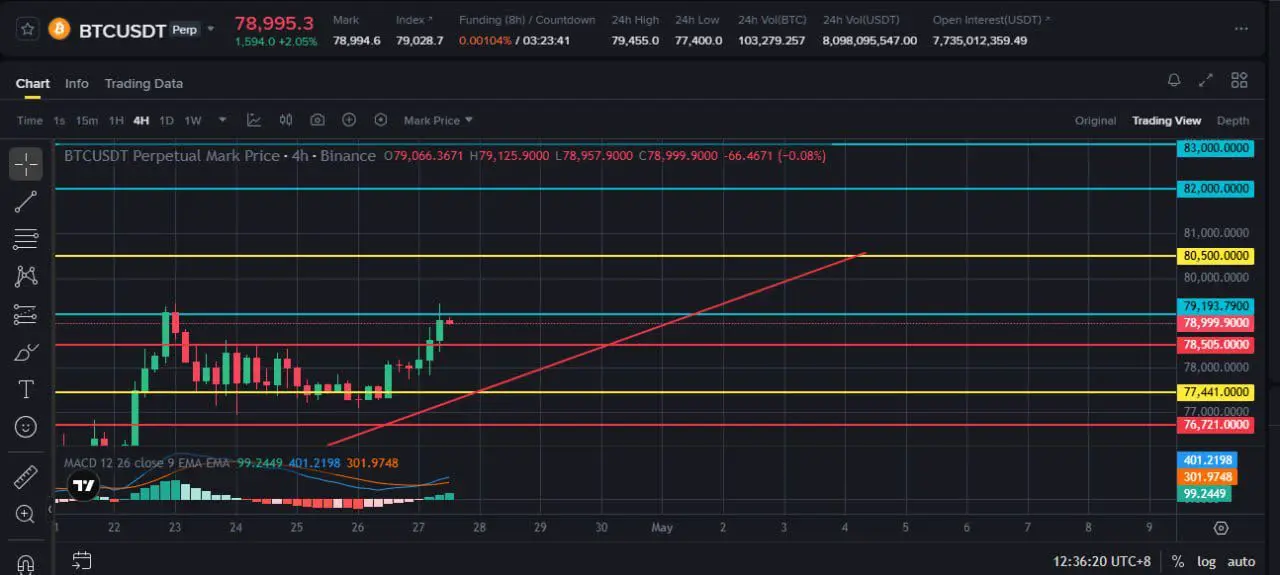Screen dimensions: 1280x575
Task: Click the 78,505 red price level label
Action: 1216,345
